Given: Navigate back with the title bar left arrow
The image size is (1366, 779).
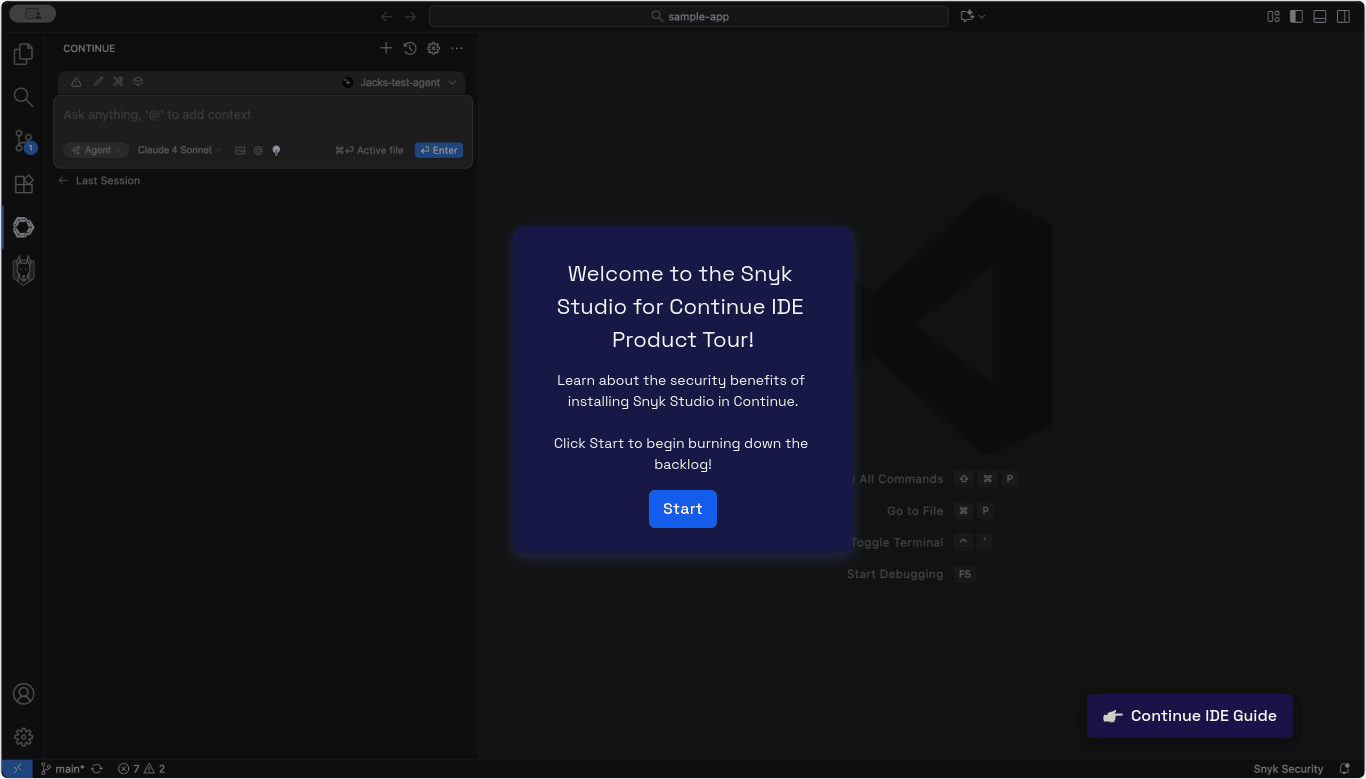Looking at the screenshot, I should click(387, 16).
